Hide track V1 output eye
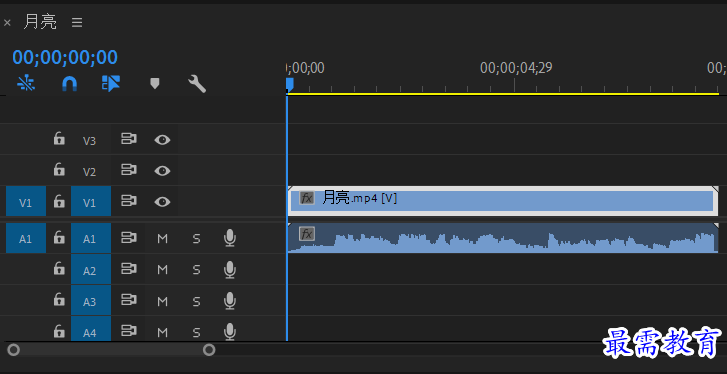Viewport: 727px width, 374px height. [x=162, y=202]
